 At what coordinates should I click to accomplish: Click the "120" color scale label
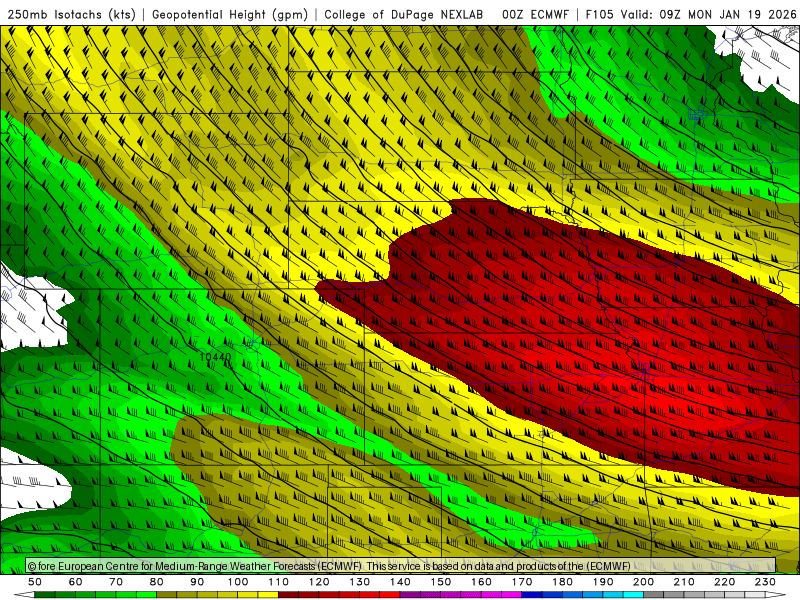319,582
